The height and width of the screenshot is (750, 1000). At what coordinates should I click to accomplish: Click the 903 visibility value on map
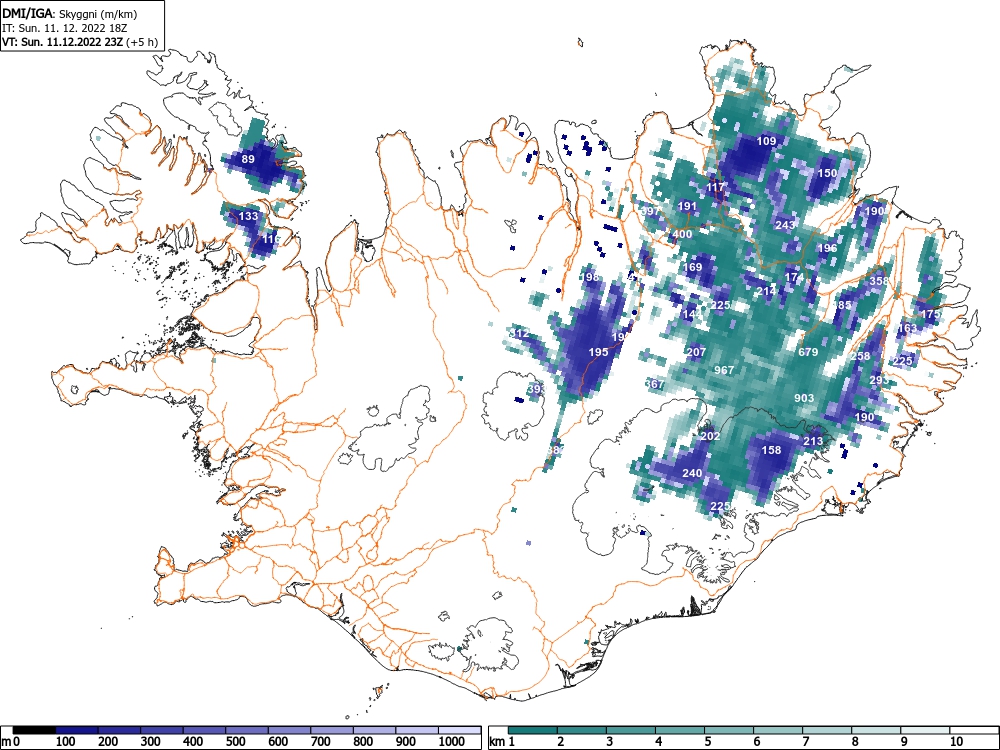[804, 398]
